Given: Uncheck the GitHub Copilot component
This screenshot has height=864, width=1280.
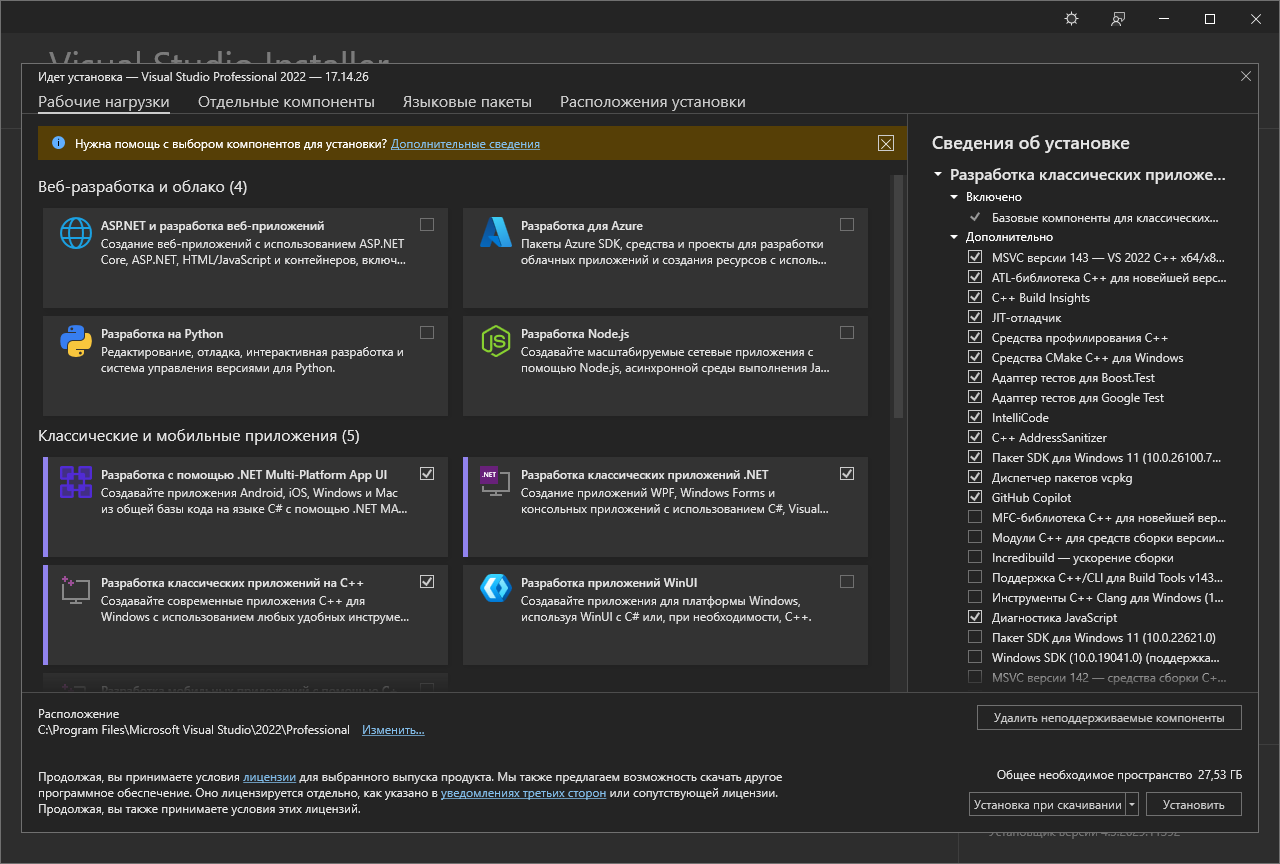Looking at the screenshot, I should (x=975, y=497).
